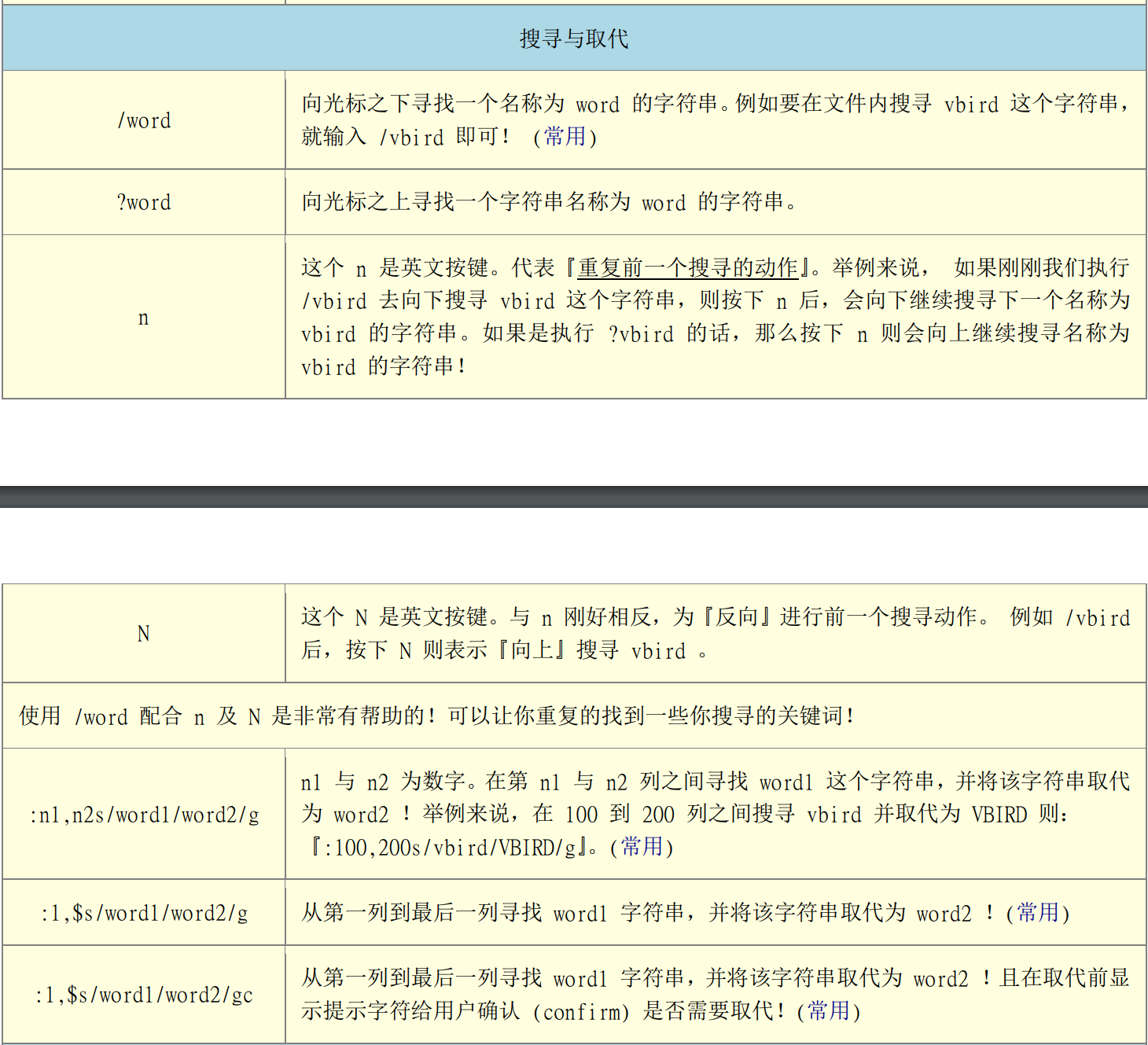This screenshot has width=1148, height=1045.
Task: Click the '『反向』' text in N description
Action: pyautogui.click(x=737, y=617)
